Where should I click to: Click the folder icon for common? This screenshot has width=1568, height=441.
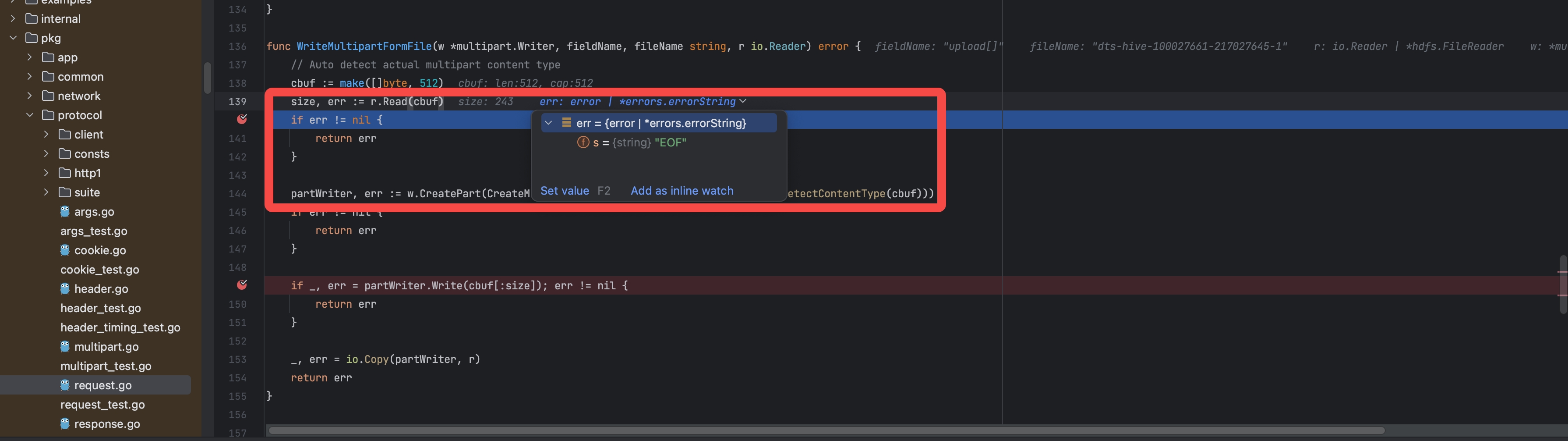tap(48, 76)
